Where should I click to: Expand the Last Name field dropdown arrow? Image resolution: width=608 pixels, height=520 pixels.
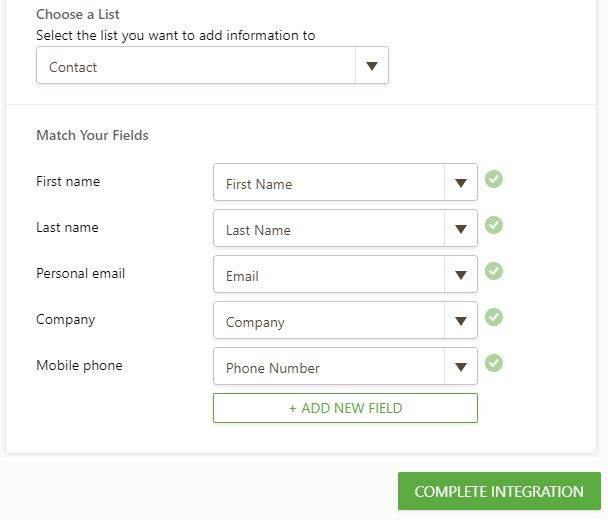461,229
